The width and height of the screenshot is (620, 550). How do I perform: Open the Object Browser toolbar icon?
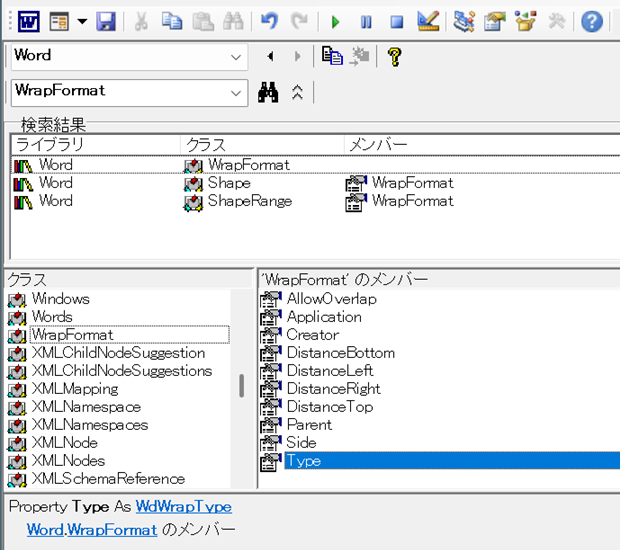pos(525,21)
